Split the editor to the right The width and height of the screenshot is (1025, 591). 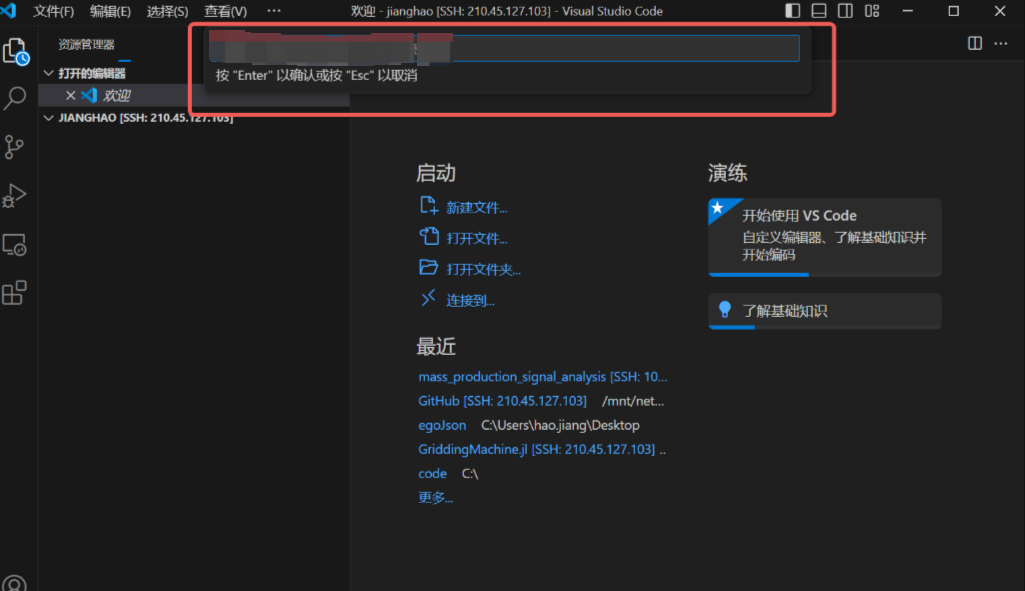(975, 43)
